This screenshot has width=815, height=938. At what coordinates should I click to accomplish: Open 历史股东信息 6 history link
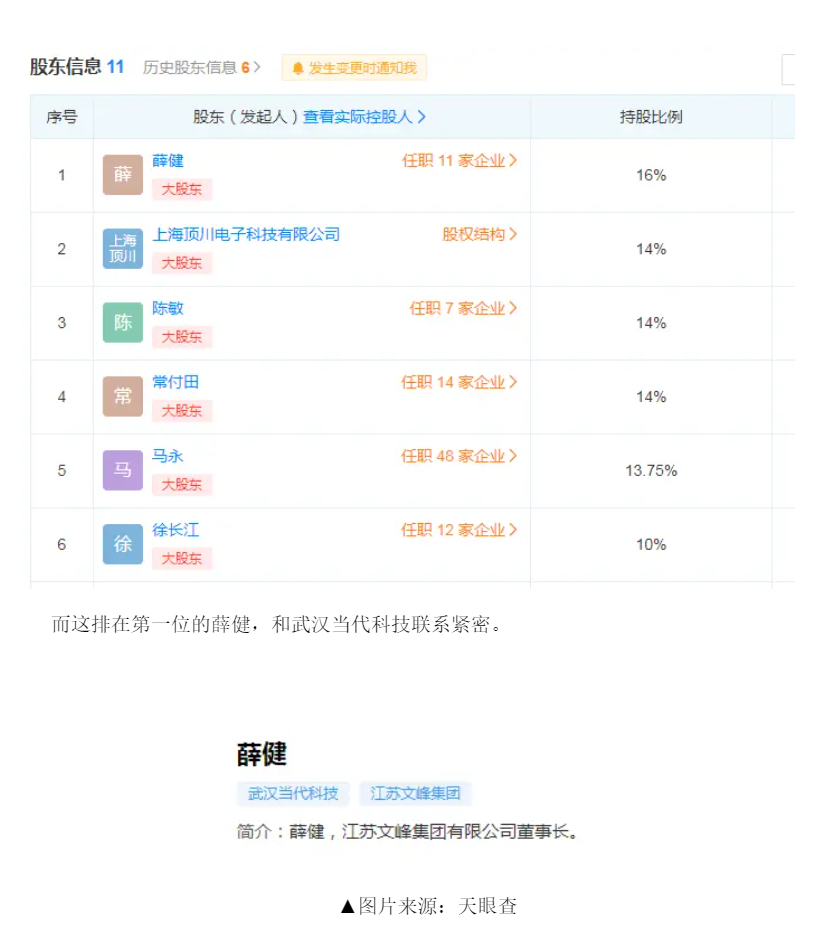(201, 68)
